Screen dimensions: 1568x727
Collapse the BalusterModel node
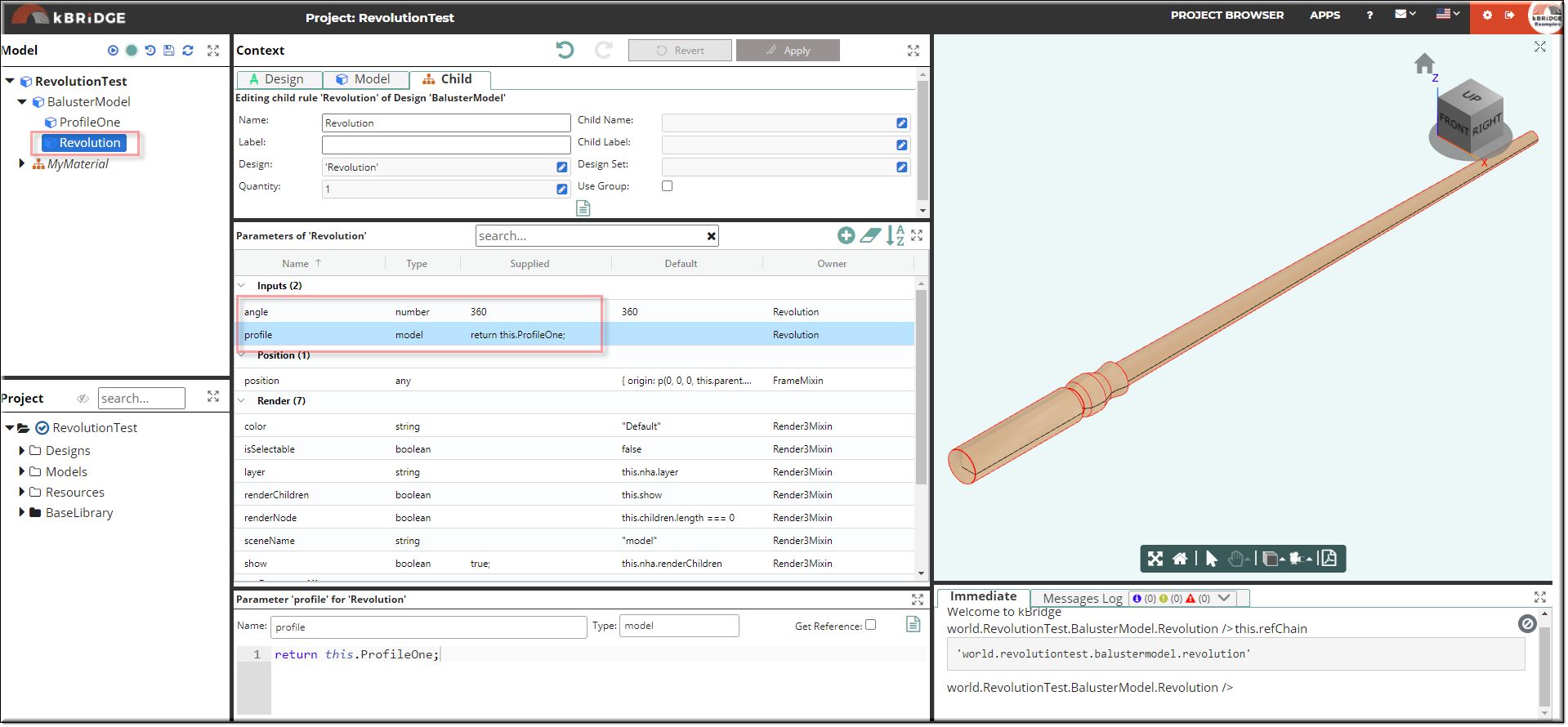(22, 101)
